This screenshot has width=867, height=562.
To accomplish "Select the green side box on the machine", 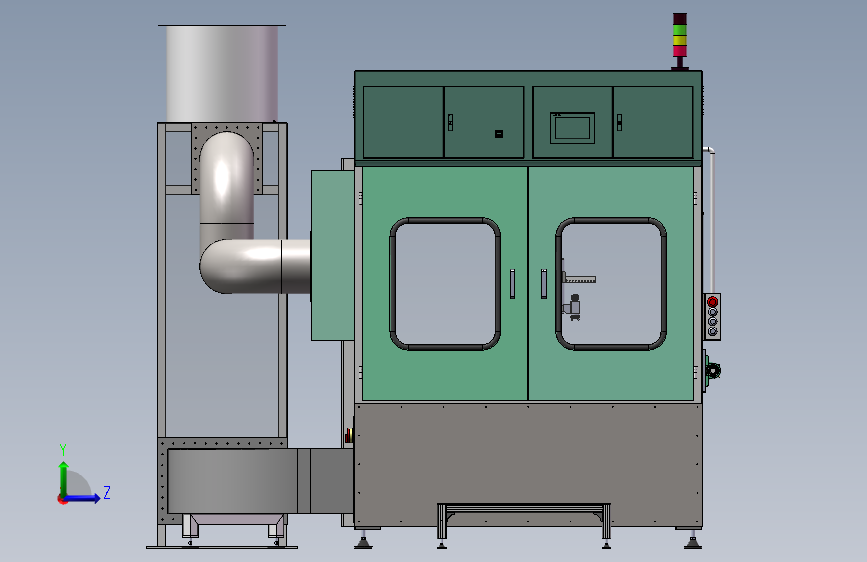I will pos(332,255).
